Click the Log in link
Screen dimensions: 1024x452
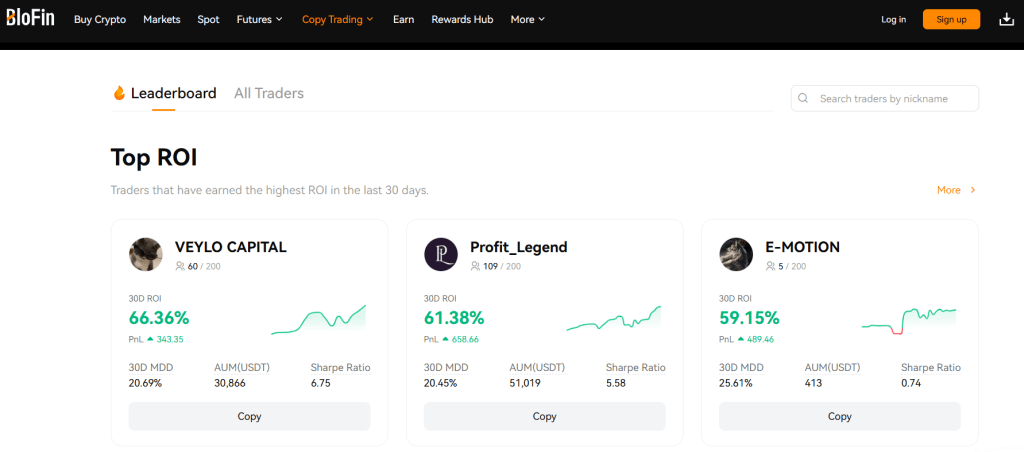(x=893, y=19)
